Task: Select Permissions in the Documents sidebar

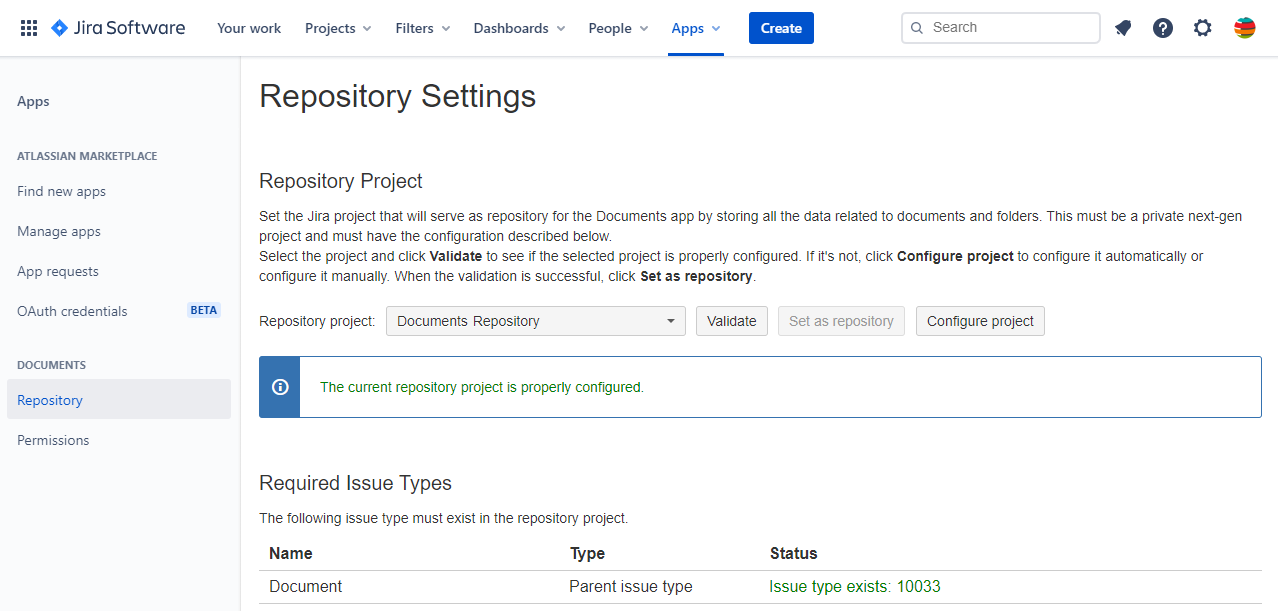Action: pyautogui.click(x=53, y=440)
